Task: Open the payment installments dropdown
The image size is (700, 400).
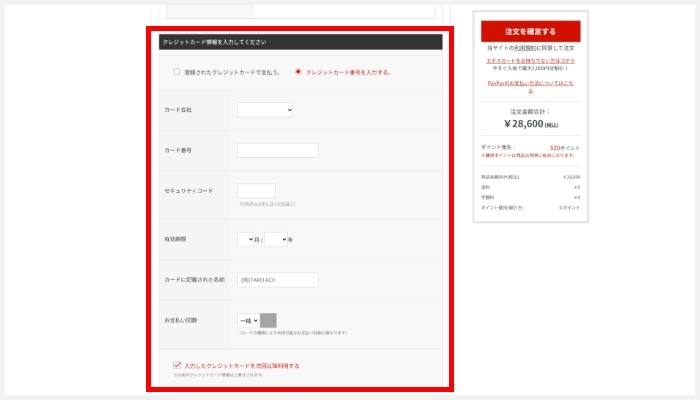Action: [248, 320]
